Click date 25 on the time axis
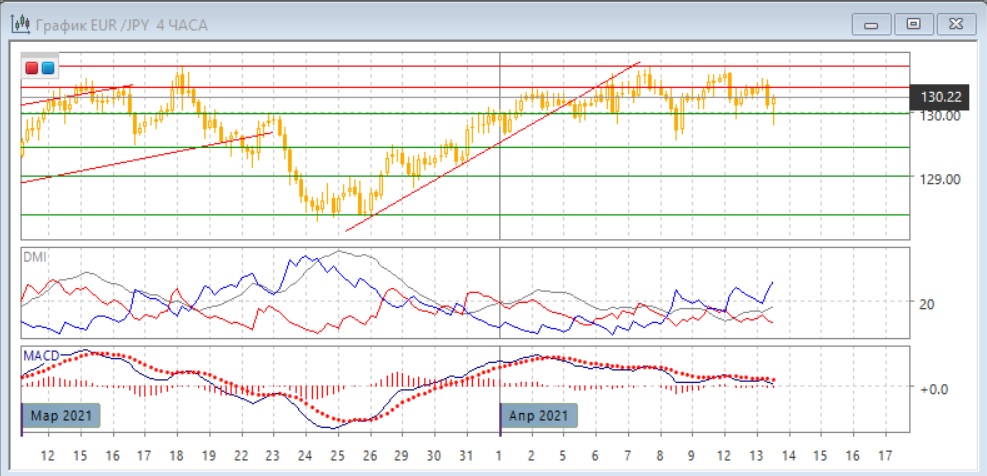 click(x=337, y=454)
